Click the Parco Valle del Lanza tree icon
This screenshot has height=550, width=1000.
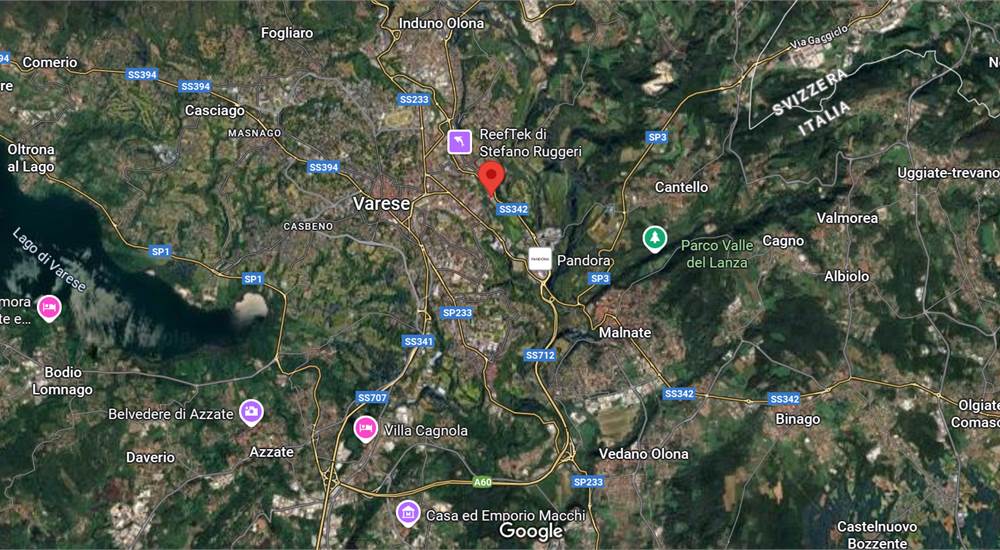654,239
